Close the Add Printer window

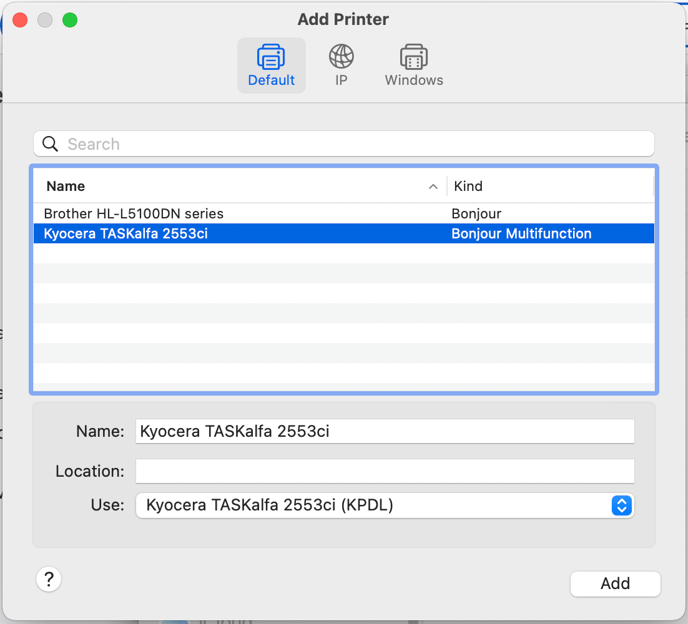coord(20,20)
